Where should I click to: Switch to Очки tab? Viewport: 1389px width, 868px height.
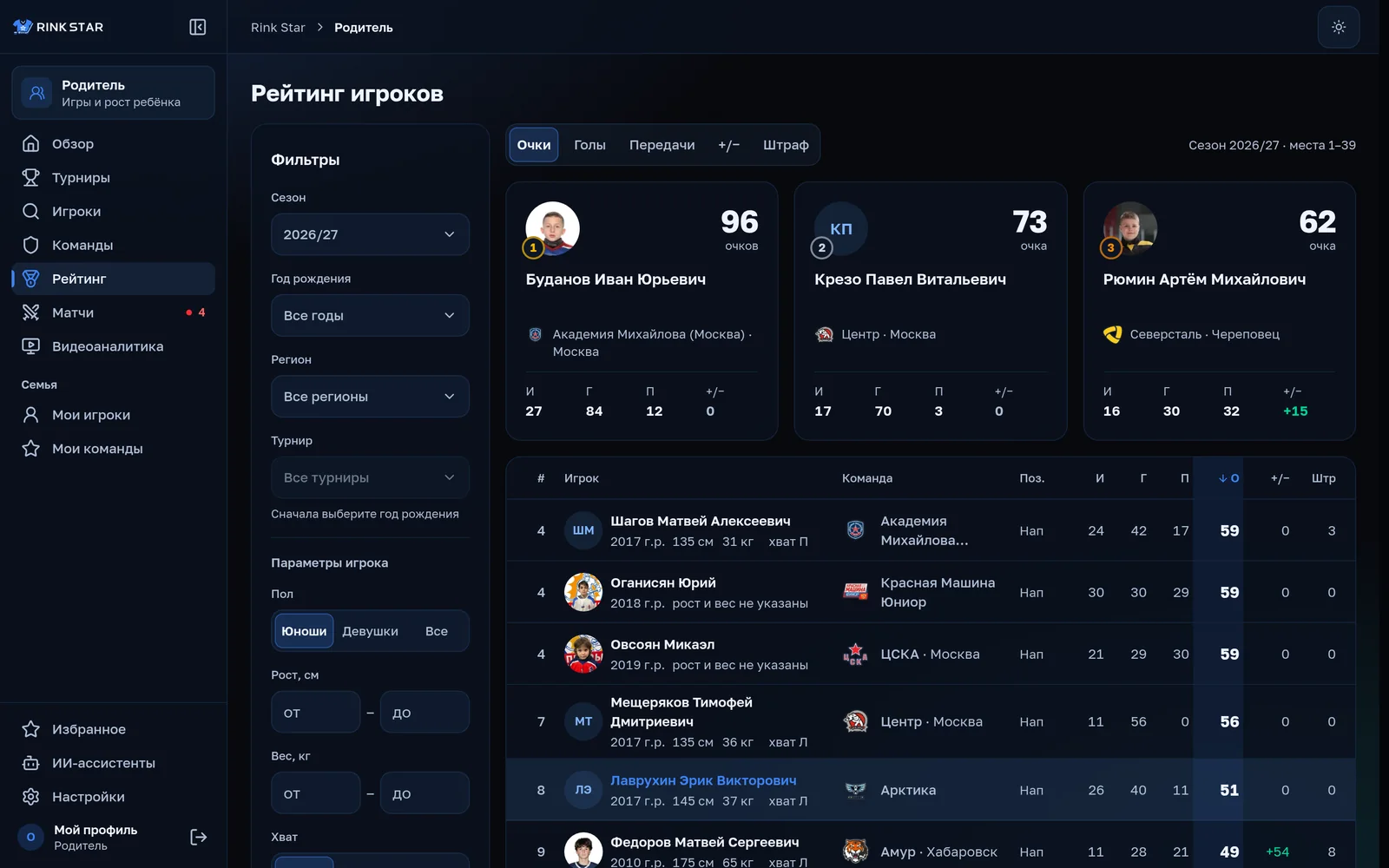pyautogui.click(x=534, y=145)
